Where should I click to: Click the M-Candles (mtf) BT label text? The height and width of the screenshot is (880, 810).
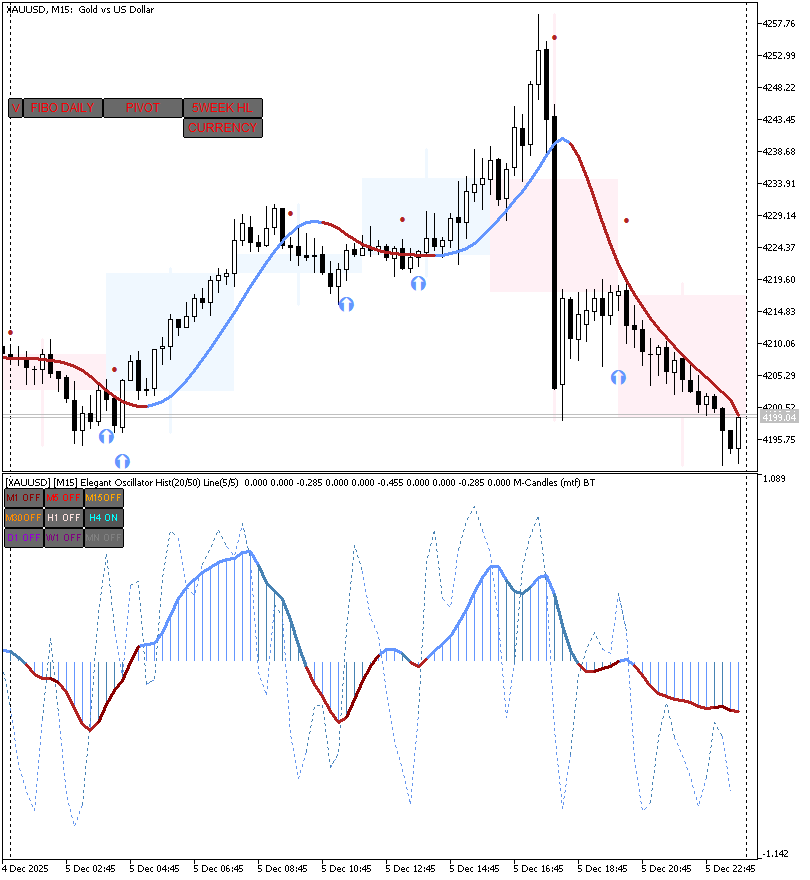(555, 483)
